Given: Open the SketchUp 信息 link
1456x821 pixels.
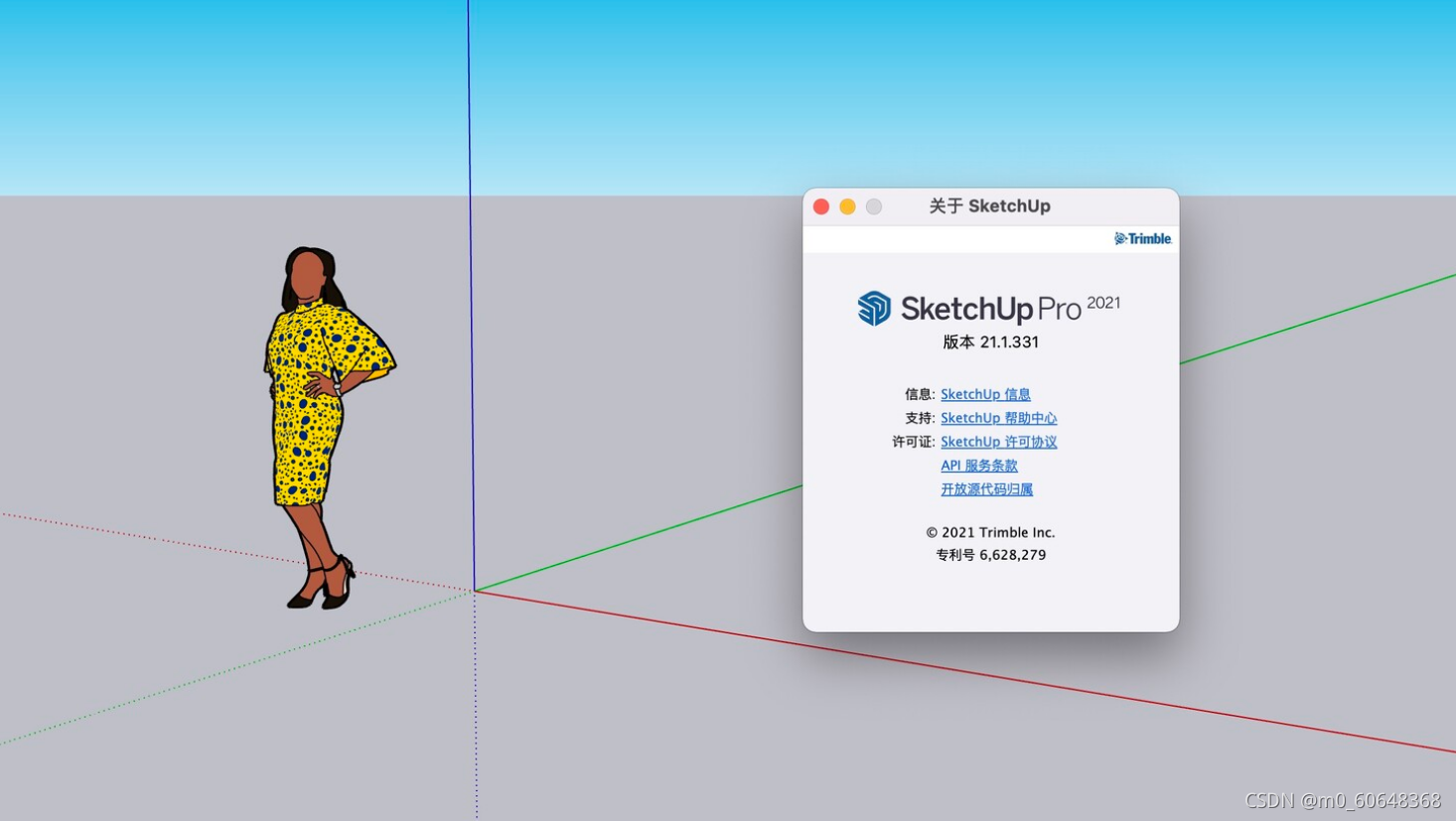Looking at the screenshot, I should (x=985, y=394).
